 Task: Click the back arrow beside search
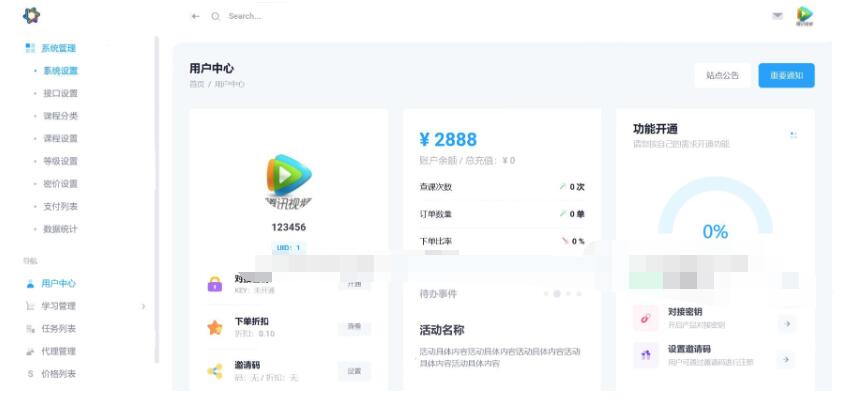(195, 17)
